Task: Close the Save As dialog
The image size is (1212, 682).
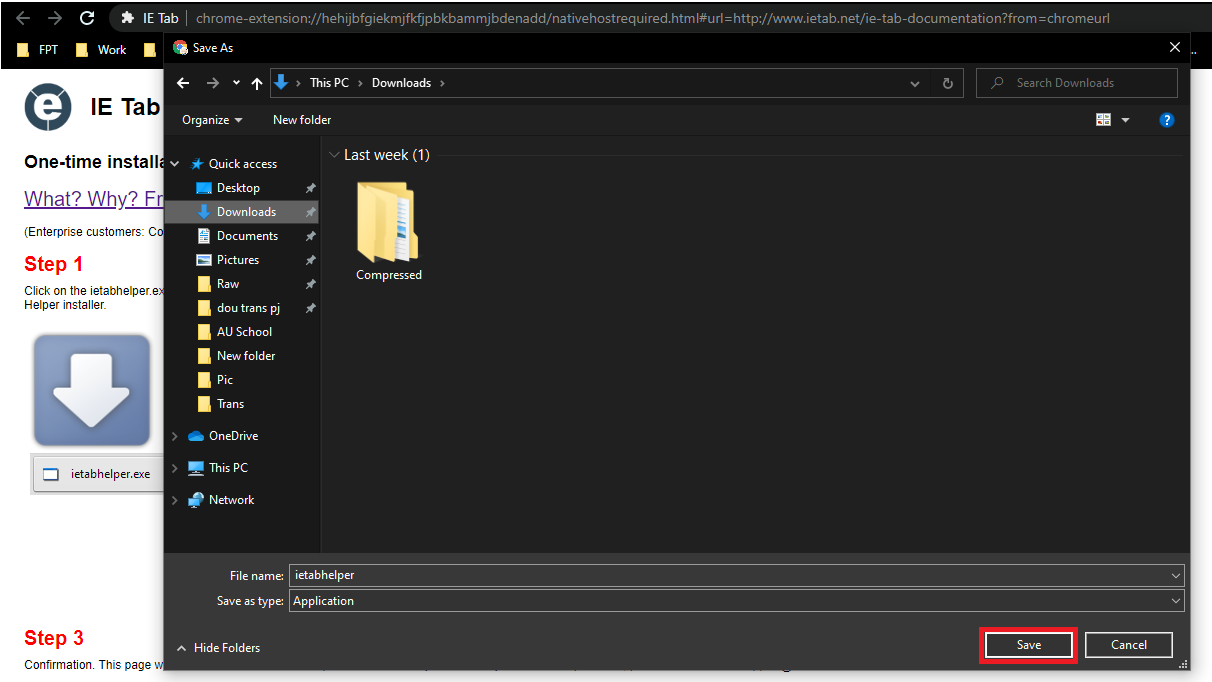Action: point(1174,48)
